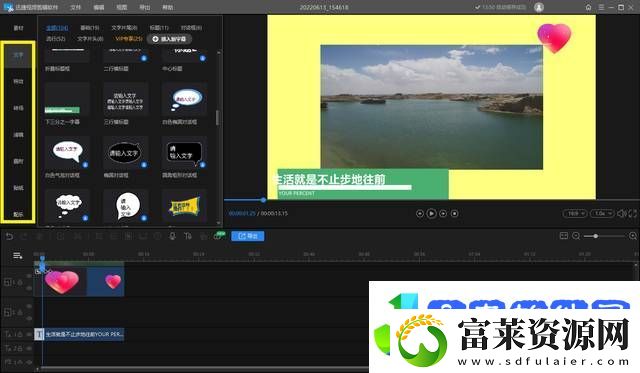Start voice recording with the microphone icon
The width and height of the screenshot is (640, 373).
pyautogui.click(x=172, y=236)
